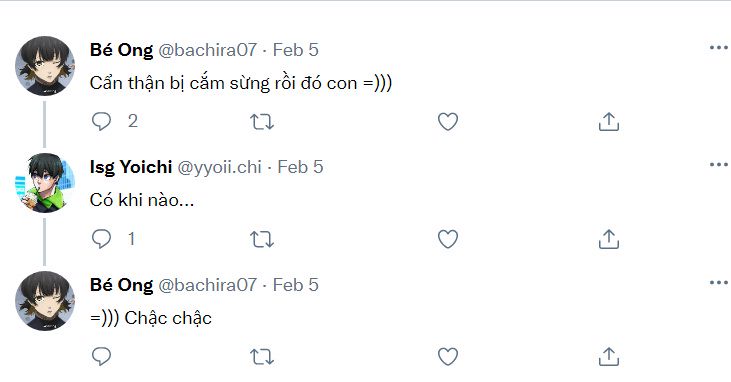Reply to the 'Chậc chậc' tweet

[x=101, y=357]
